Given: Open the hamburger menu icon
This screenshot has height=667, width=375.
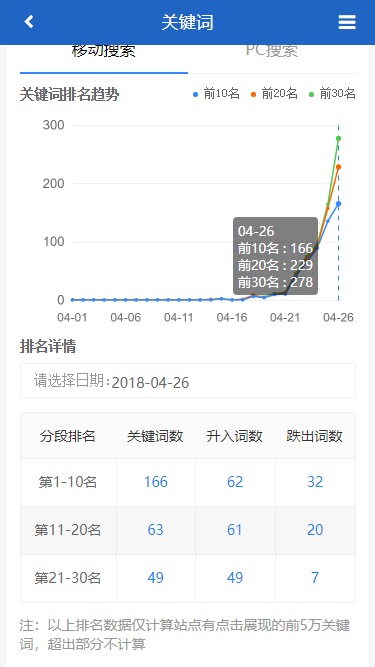Looking at the screenshot, I should 347,22.
